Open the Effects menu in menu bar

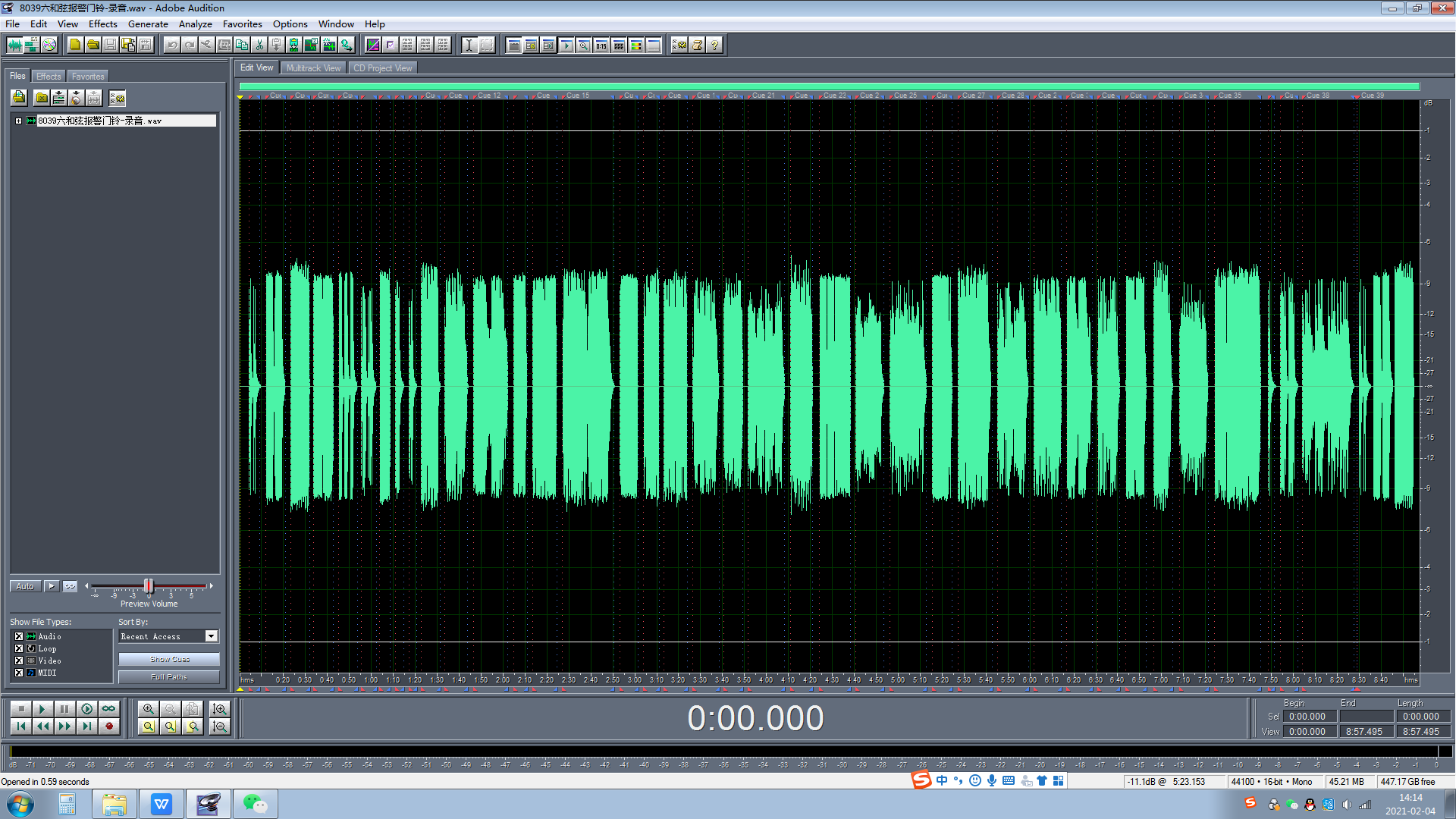point(102,24)
